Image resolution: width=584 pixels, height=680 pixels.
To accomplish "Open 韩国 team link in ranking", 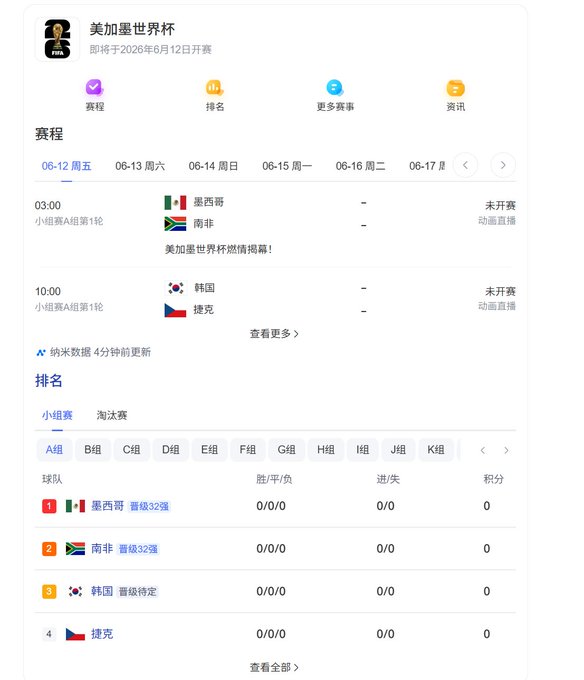I will 102,591.
